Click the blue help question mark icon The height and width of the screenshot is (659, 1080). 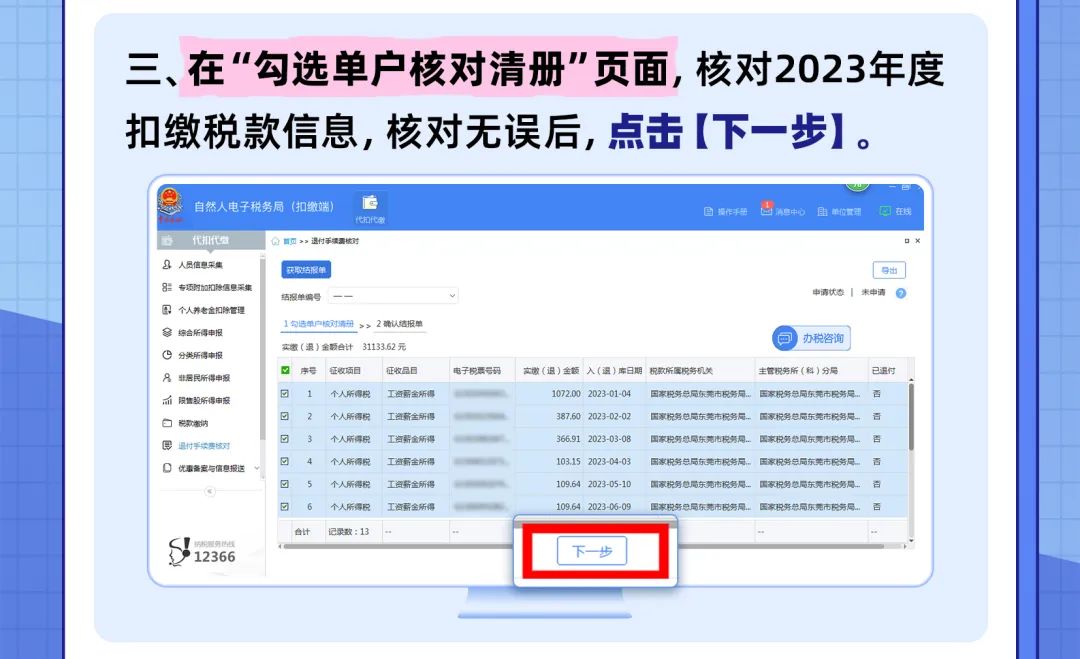point(901,293)
